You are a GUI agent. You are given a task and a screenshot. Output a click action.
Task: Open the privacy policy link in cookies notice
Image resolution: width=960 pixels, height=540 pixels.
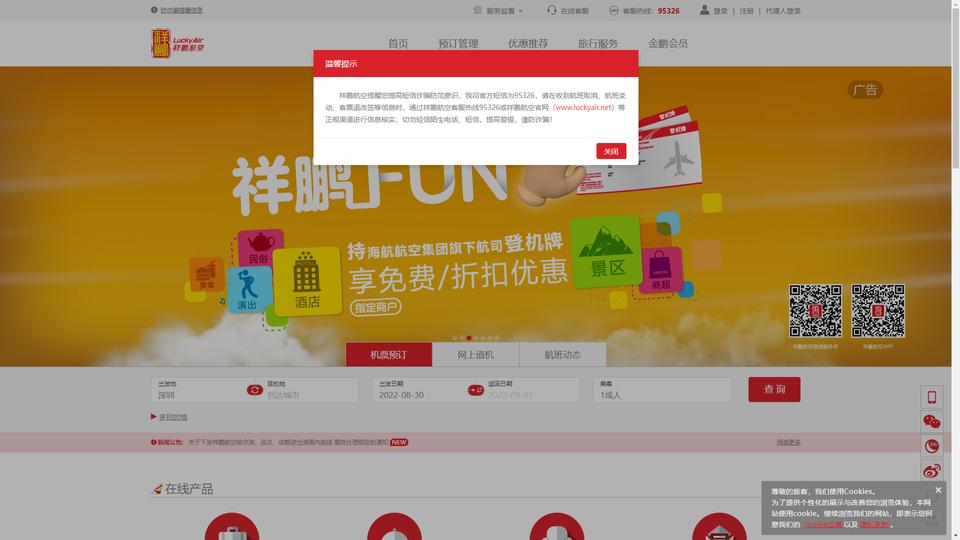pyautogui.click(x=874, y=525)
